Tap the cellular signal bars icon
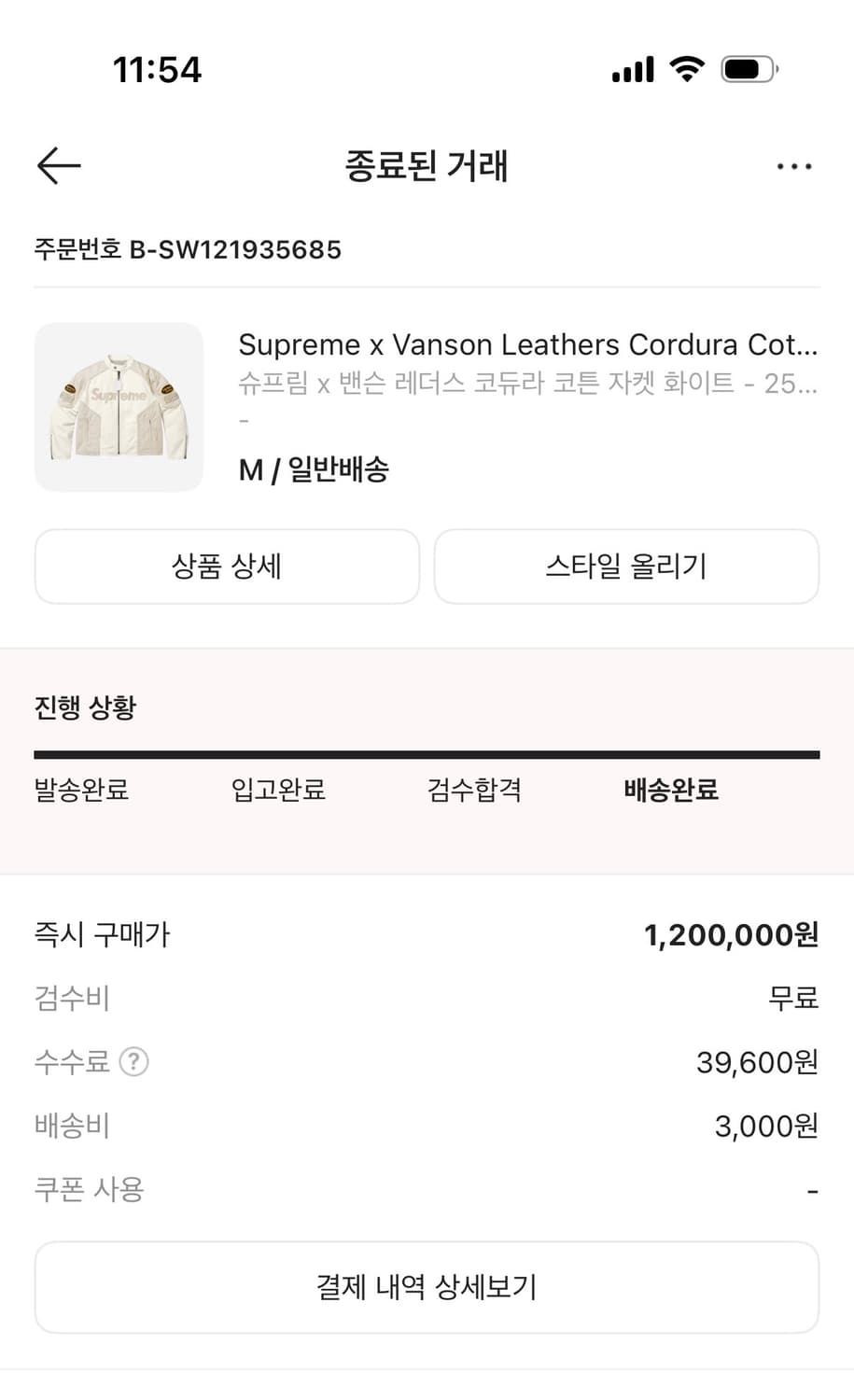The height and width of the screenshot is (1400, 854). [633, 70]
